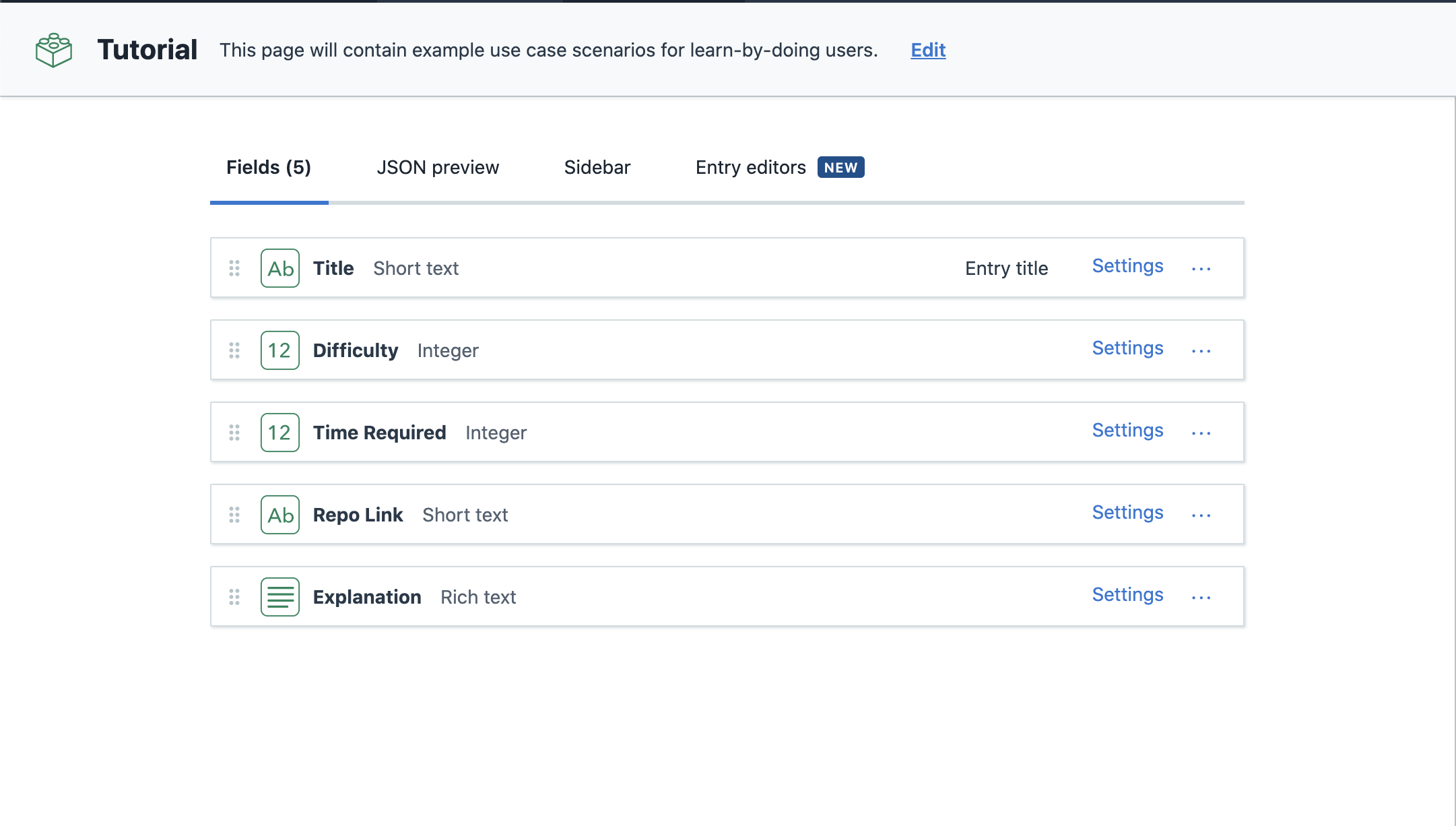The width and height of the screenshot is (1456, 826).
Task: Switch to the Sidebar tab
Action: click(x=597, y=167)
